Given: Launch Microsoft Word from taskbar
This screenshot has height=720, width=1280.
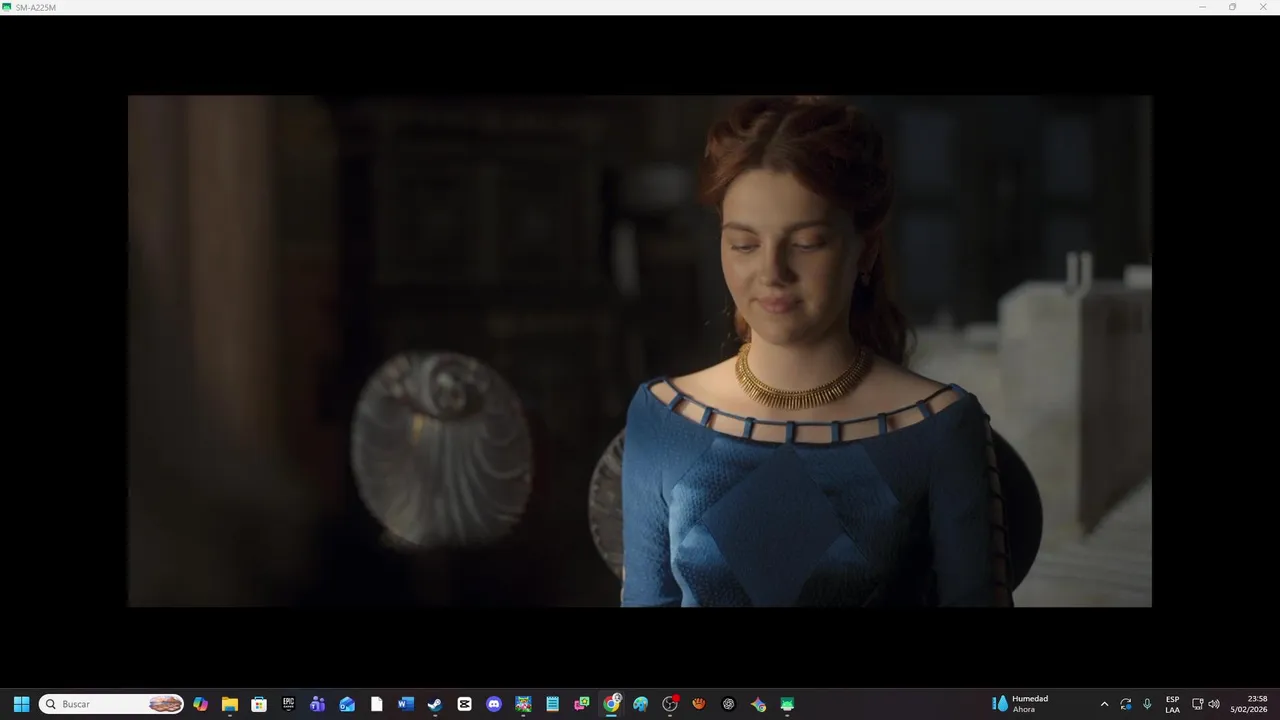Looking at the screenshot, I should coord(405,704).
